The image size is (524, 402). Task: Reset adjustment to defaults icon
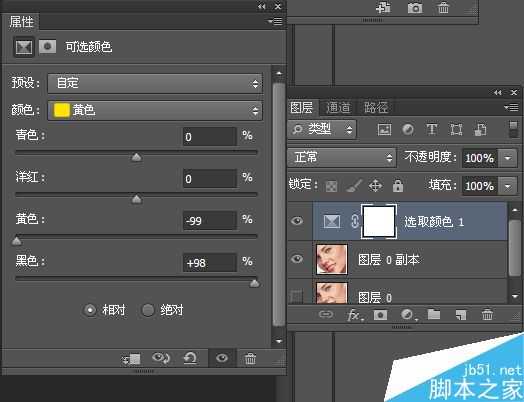click(190, 359)
